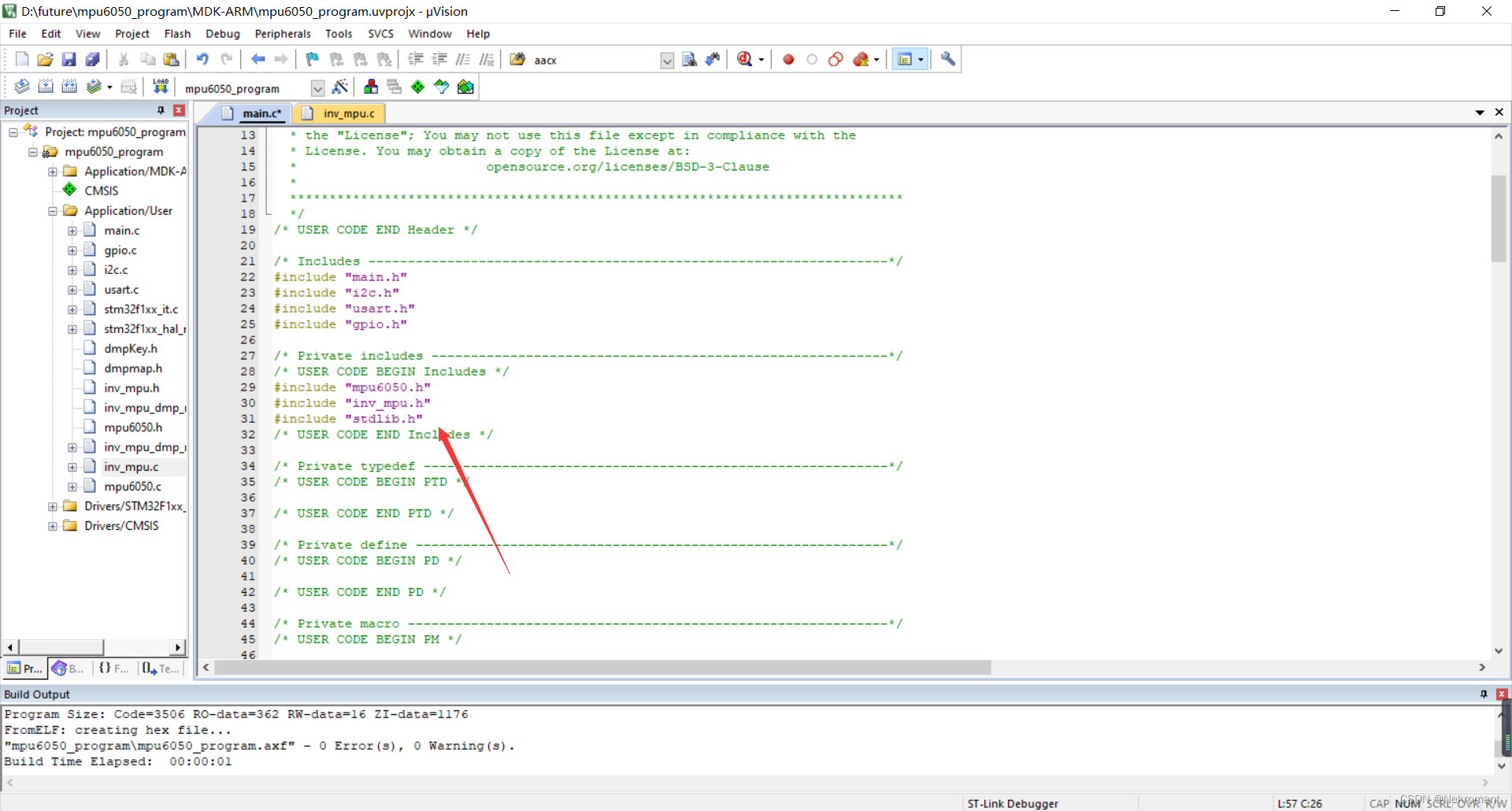Select dmpKey.h in the project tree
1512x811 pixels.
pos(131,349)
